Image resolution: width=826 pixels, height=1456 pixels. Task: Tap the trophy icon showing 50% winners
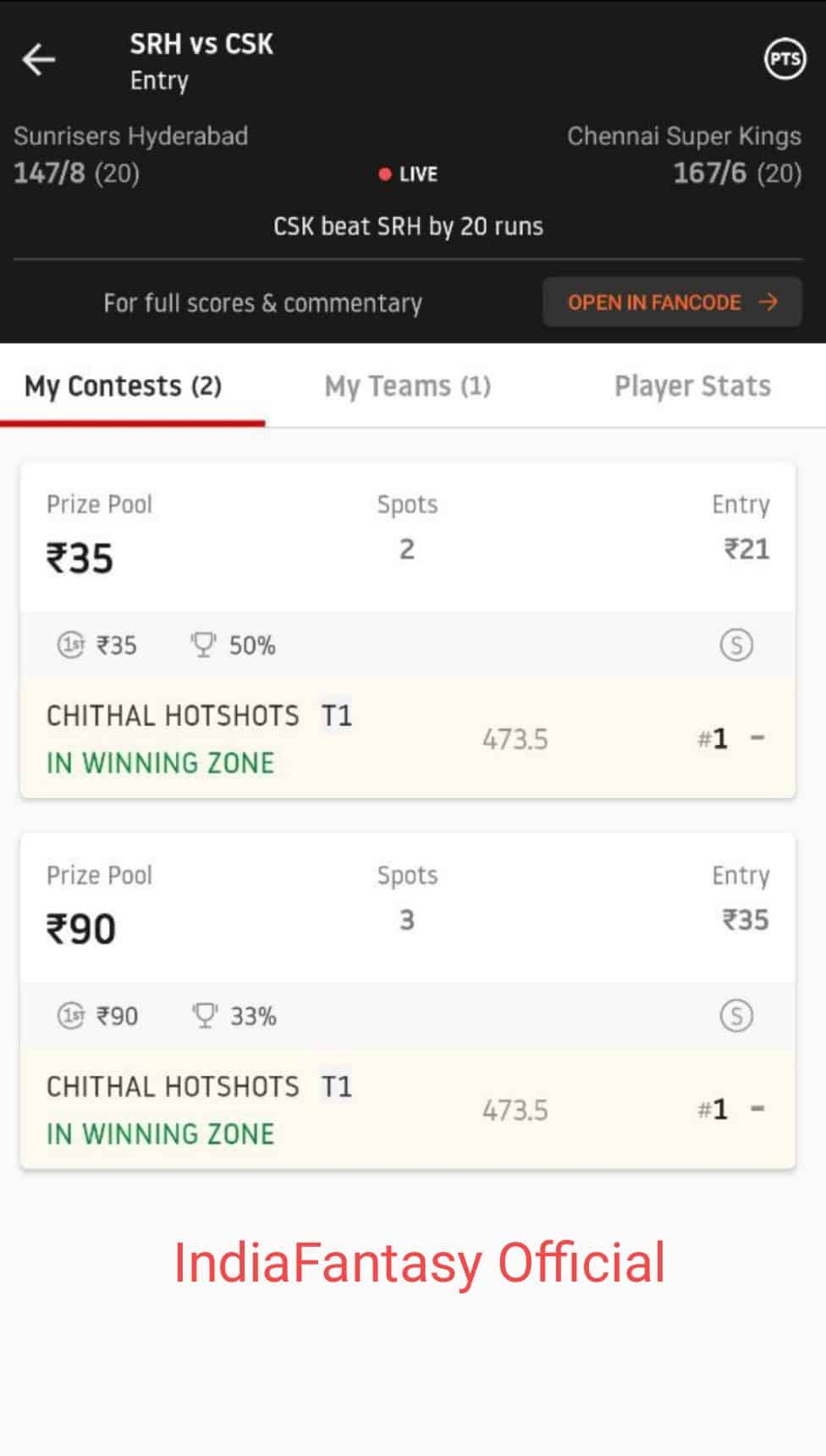(x=203, y=645)
